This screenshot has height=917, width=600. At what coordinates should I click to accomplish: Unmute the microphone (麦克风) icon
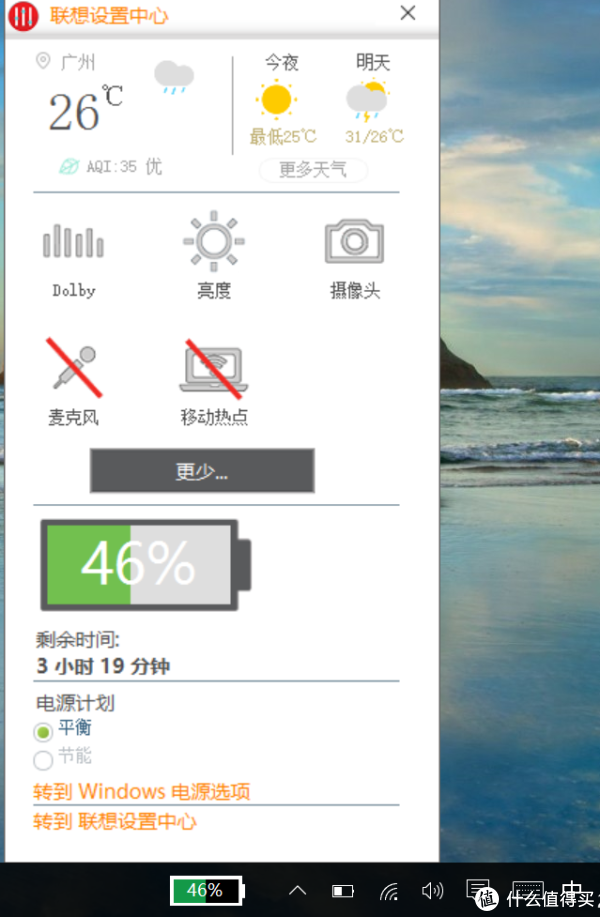coord(74,368)
